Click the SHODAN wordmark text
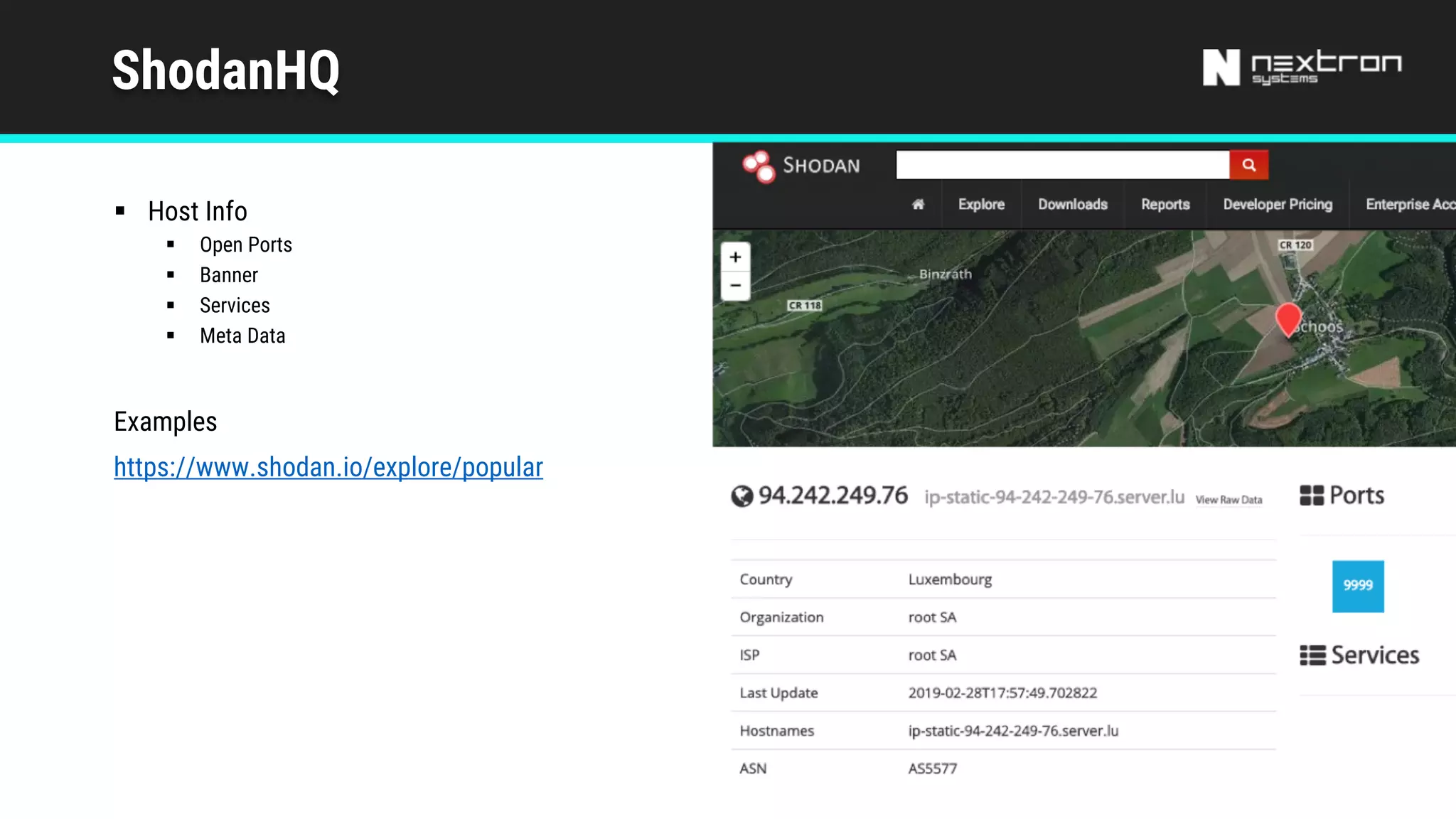The image size is (1456, 819). point(821,166)
